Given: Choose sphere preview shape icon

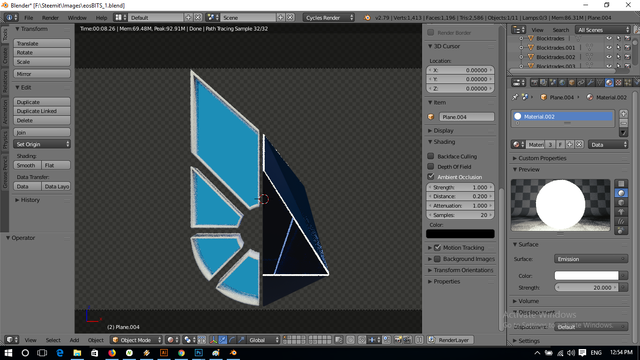Looking at the screenshot, I should [x=621, y=193].
